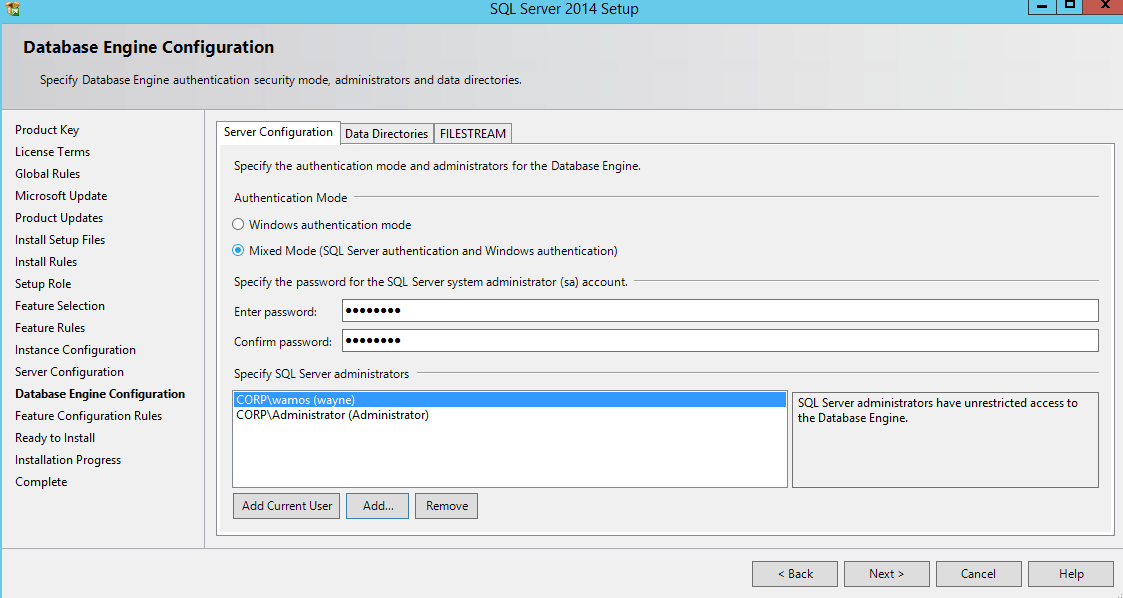1123x598 pixels.
Task: Click the Add Current User button
Action: [x=287, y=506]
